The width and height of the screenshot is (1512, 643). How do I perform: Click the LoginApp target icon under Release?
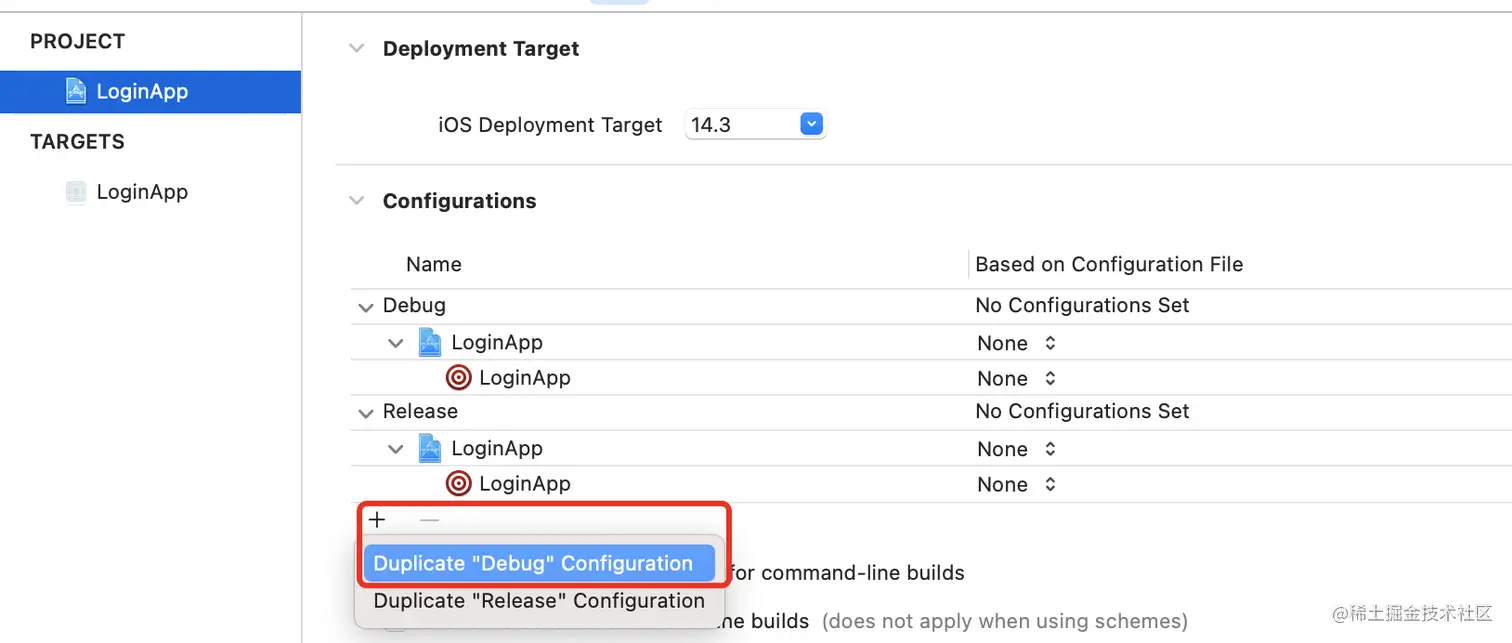tap(458, 484)
